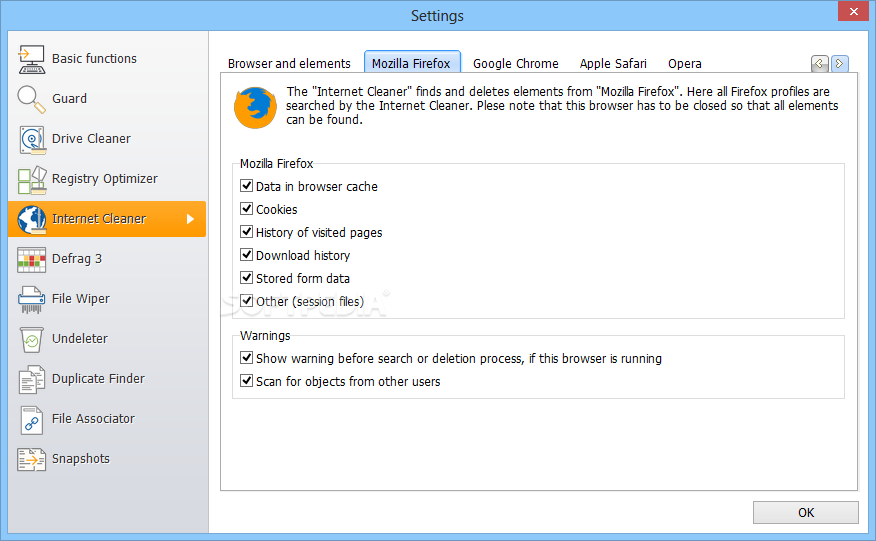Click the Defrag 3 grid icon

31,259
